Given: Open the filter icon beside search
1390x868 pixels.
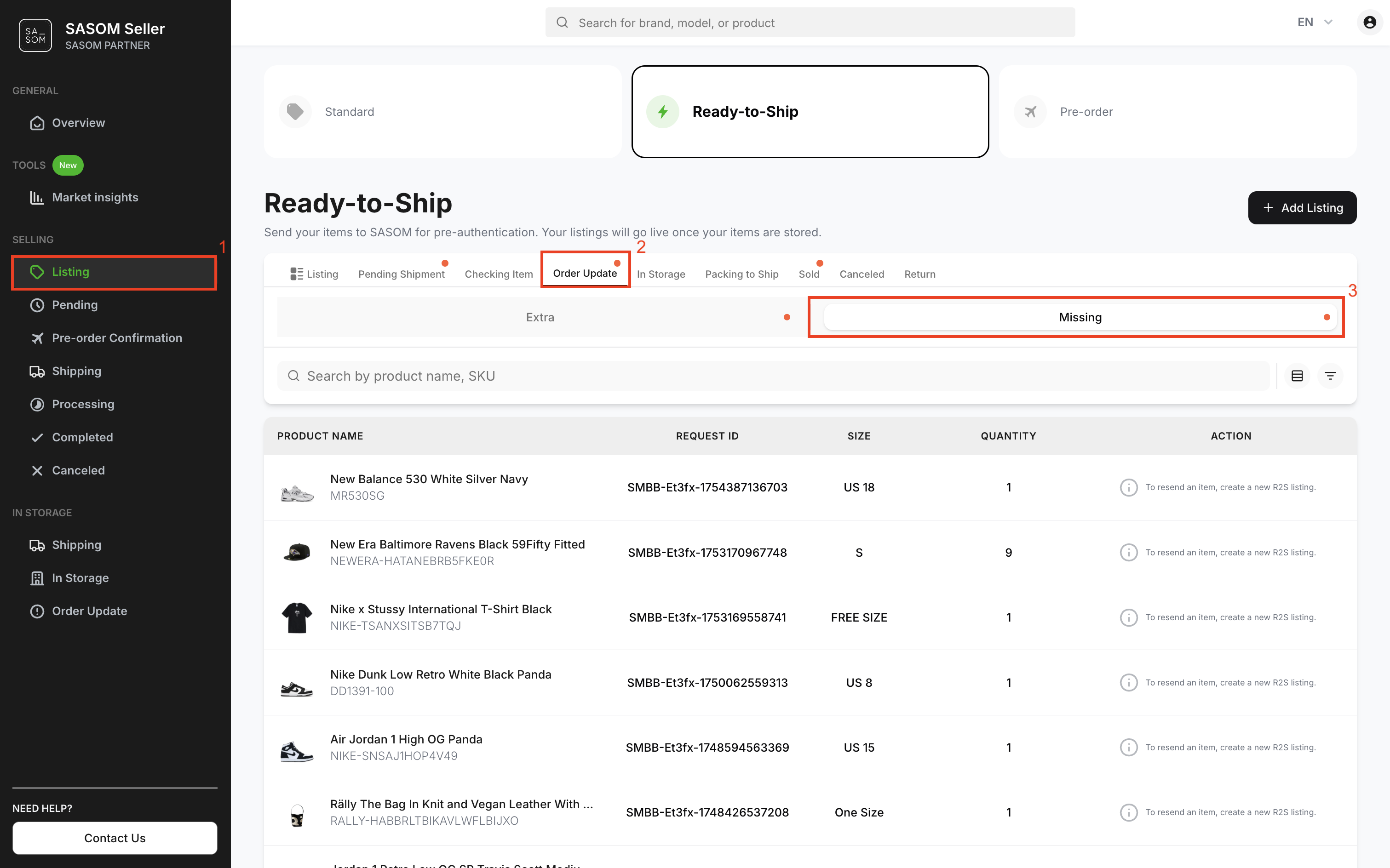Looking at the screenshot, I should pyautogui.click(x=1330, y=376).
